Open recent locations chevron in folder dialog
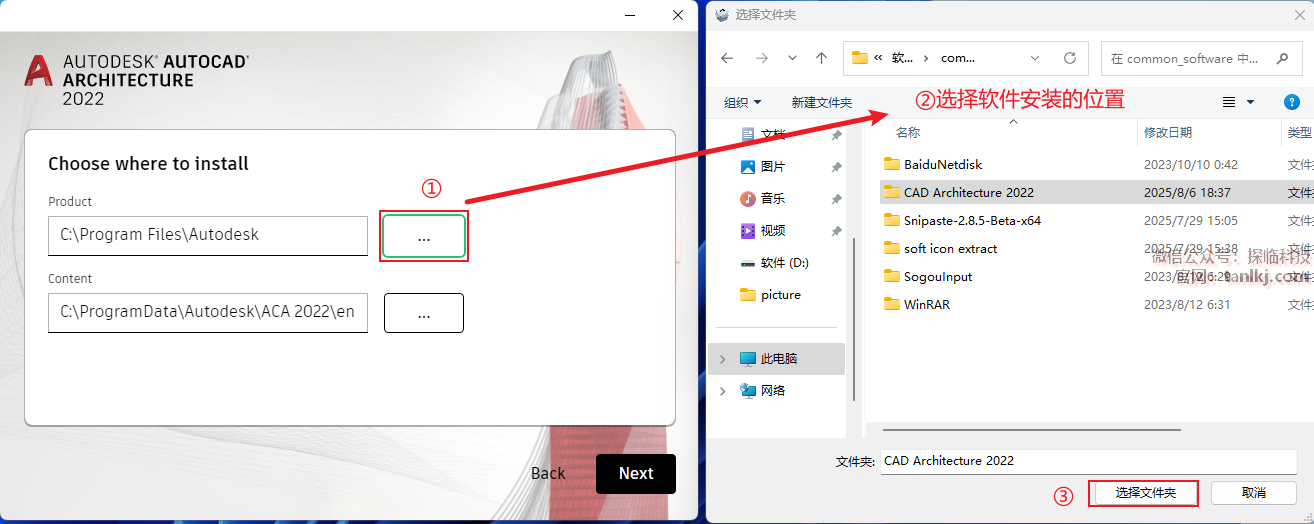This screenshot has width=1314, height=524. [792, 58]
